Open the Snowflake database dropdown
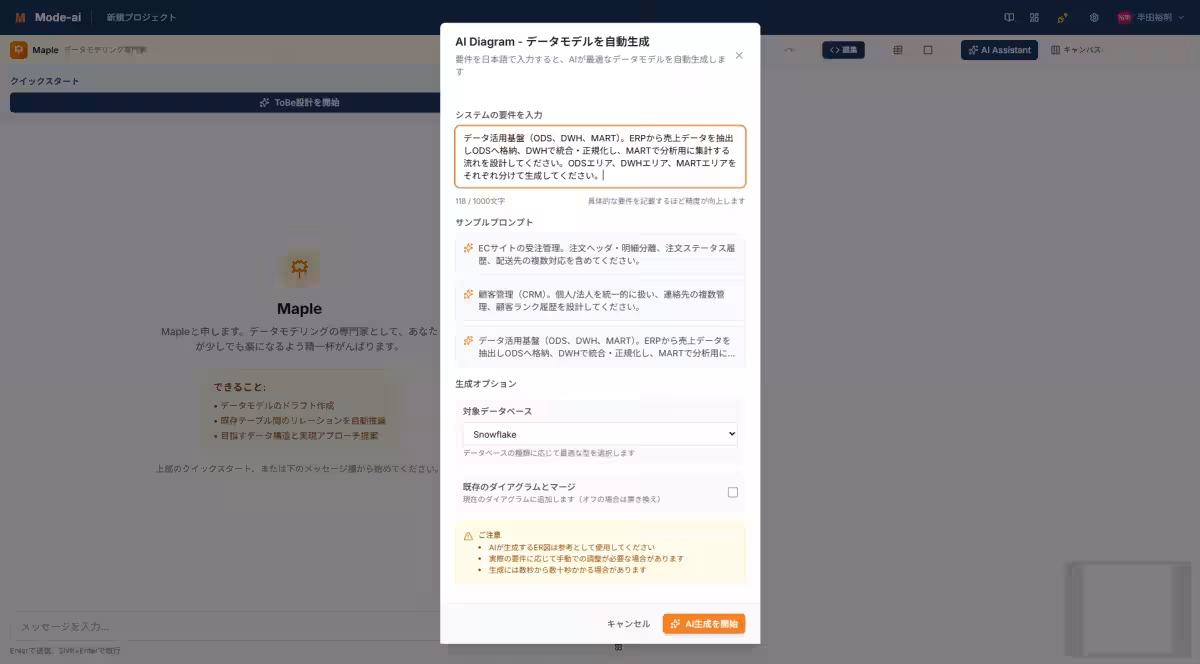This screenshot has height=664, width=1200. click(x=598, y=433)
